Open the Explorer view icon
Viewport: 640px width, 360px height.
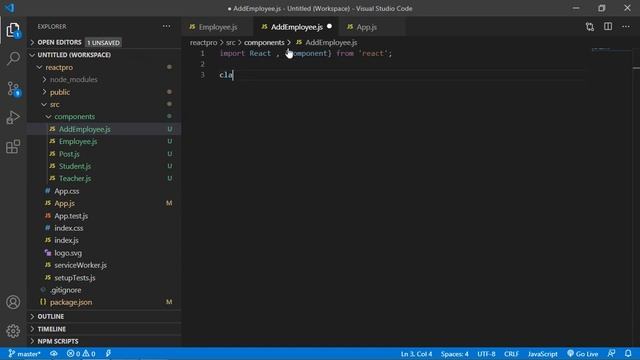pos(13,30)
